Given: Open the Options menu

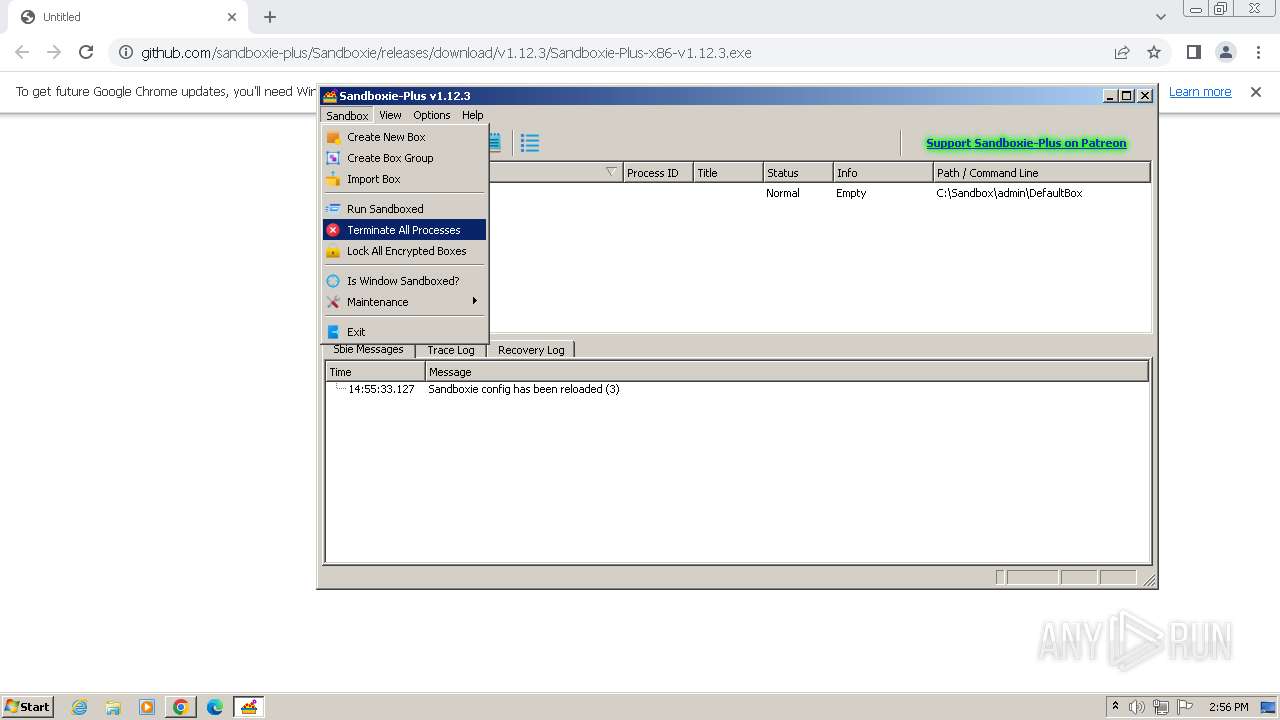Looking at the screenshot, I should pyautogui.click(x=432, y=115).
